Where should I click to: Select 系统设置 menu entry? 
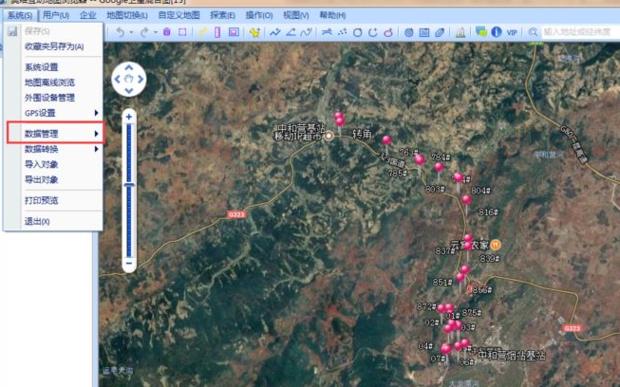(x=41, y=67)
